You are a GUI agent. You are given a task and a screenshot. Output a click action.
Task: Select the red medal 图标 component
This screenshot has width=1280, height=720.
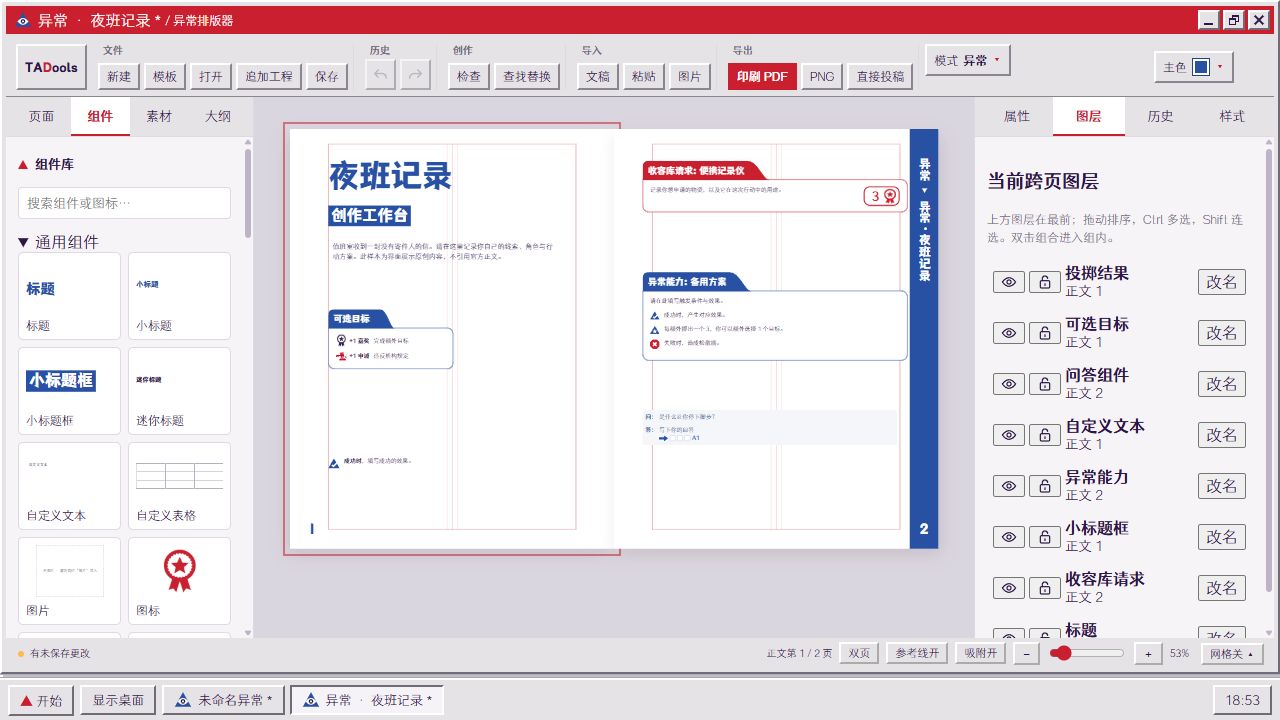pyautogui.click(x=179, y=582)
